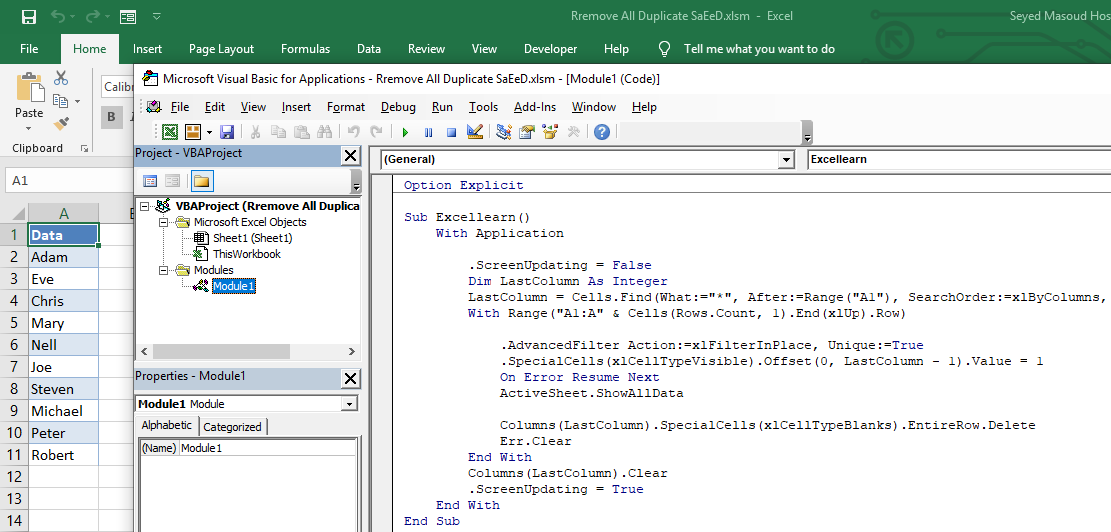Select ThisWorkbook in project tree
The height and width of the screenshot is (532, 1111).
[247, 254]
